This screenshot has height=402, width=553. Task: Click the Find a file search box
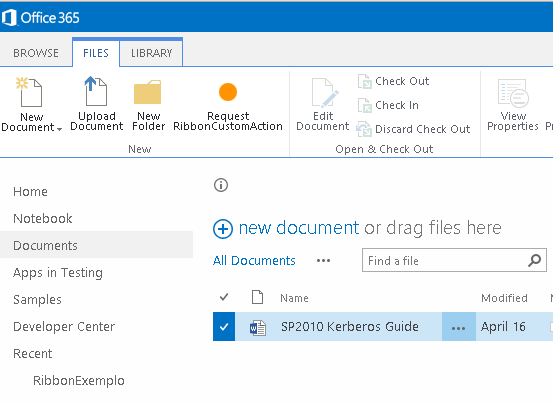[454, 260]
